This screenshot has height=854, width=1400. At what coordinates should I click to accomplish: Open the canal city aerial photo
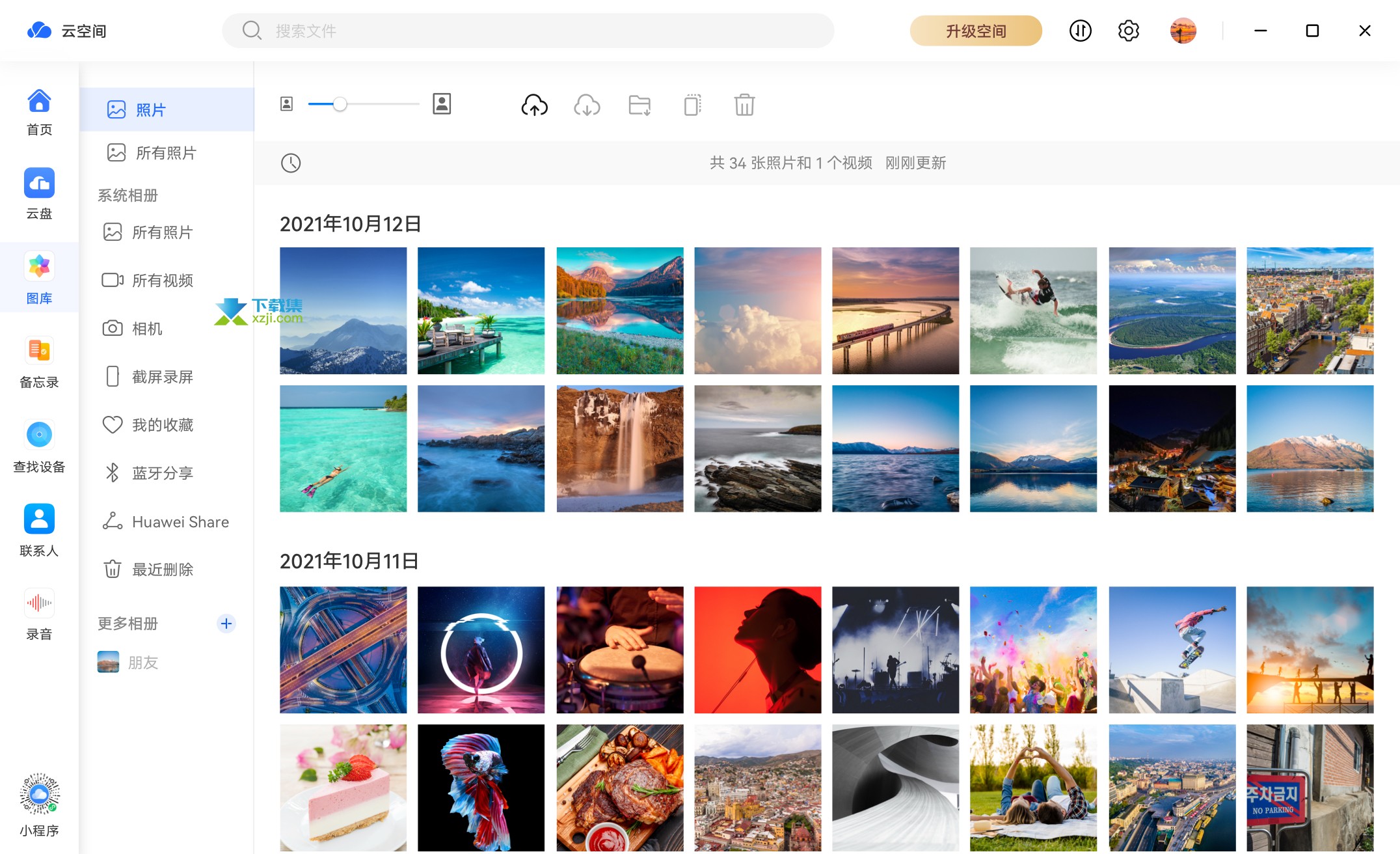point(1310,310)
